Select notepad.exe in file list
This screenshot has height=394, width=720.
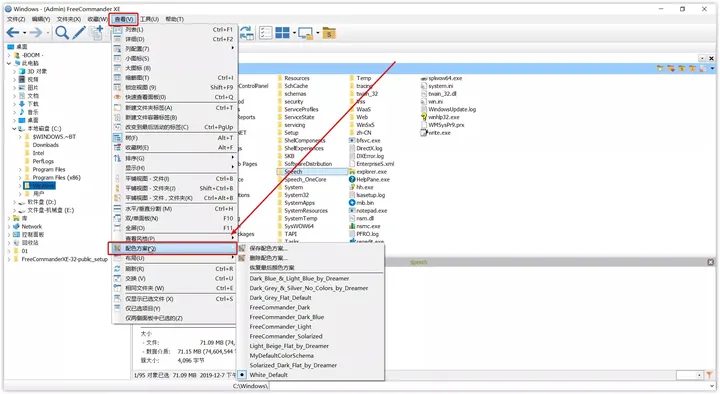(371, 210)
